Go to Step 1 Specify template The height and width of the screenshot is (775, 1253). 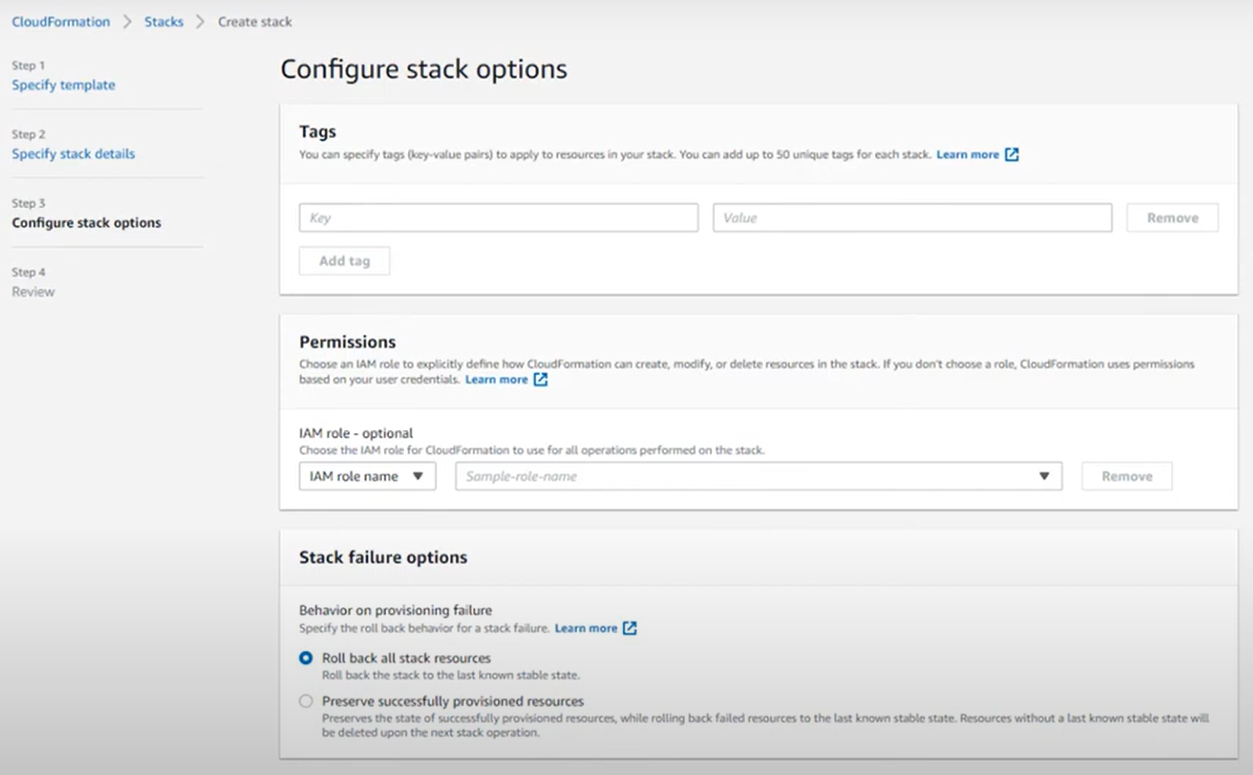(x=63, y=85)
